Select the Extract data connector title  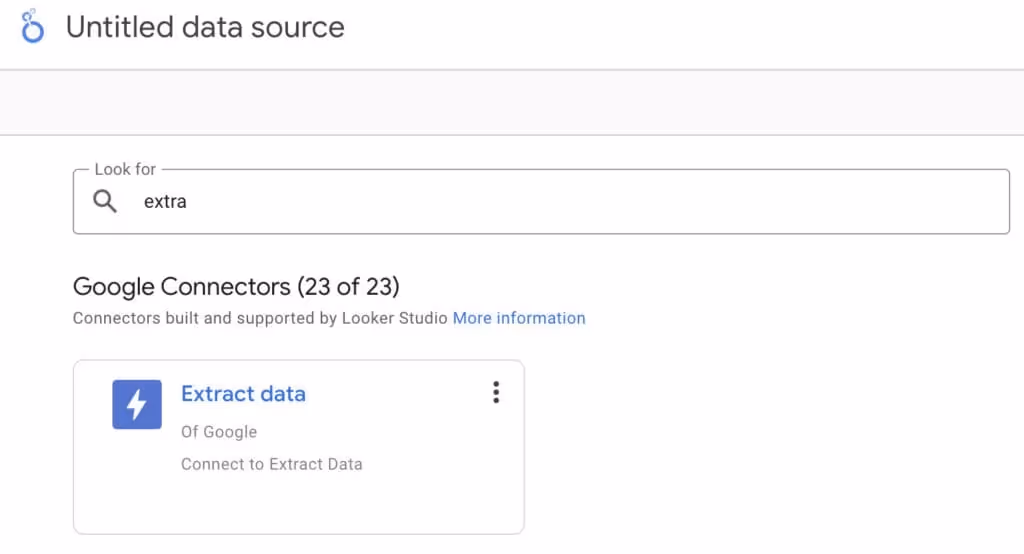244,394
